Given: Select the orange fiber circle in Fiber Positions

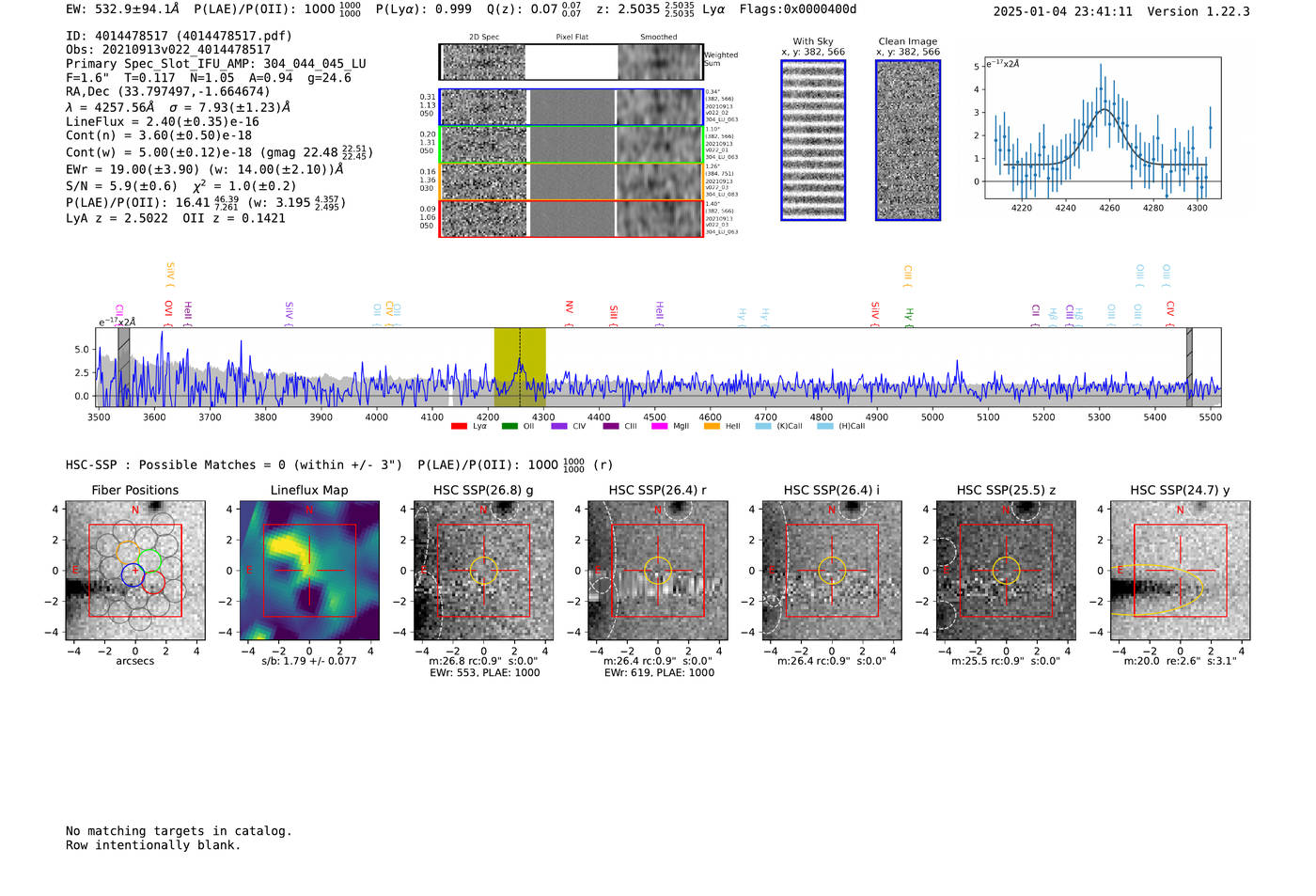Looking at the screenshot, I should point(128,552).
